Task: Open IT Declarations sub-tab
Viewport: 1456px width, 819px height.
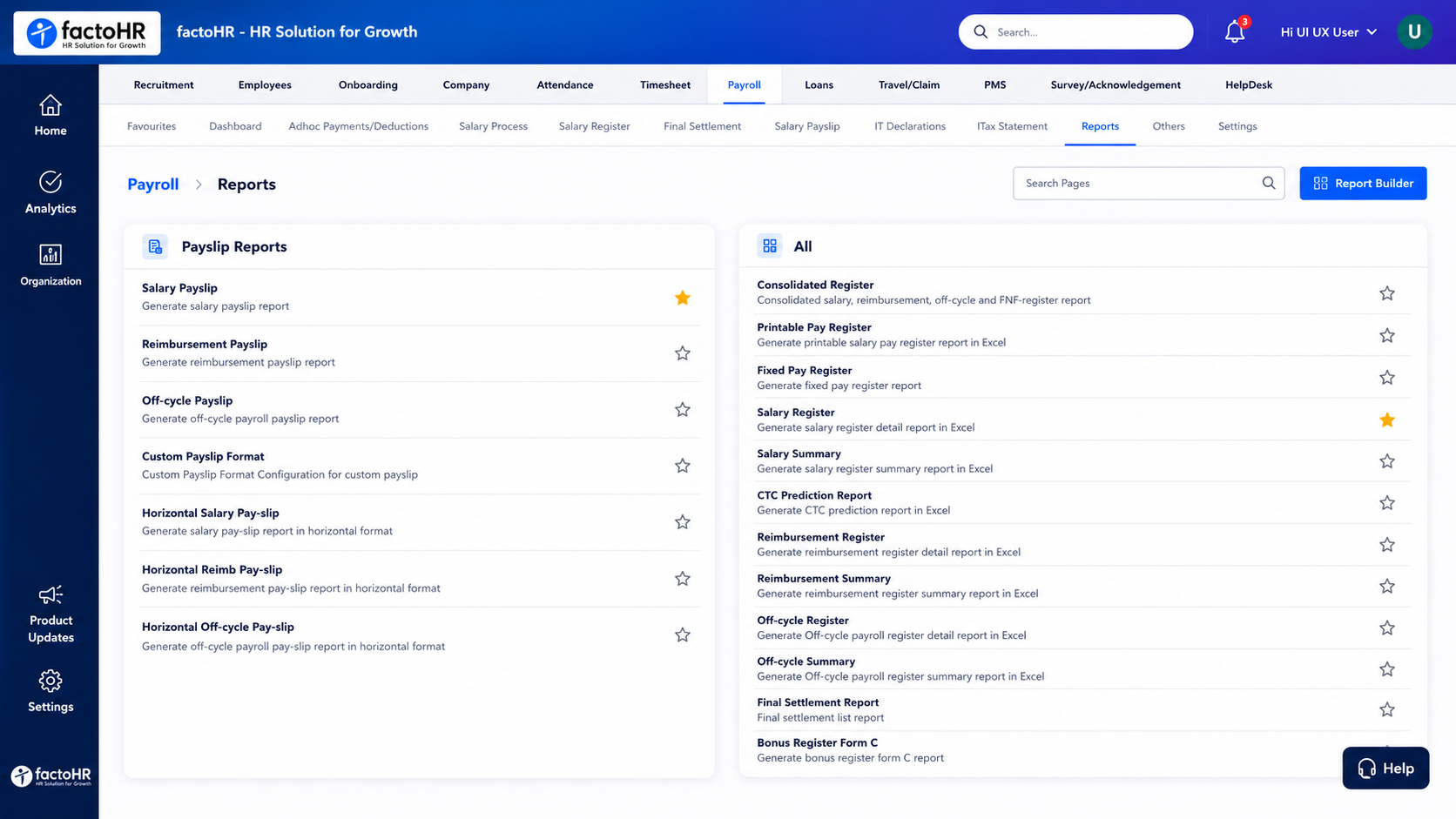Action: pos(910,126)
